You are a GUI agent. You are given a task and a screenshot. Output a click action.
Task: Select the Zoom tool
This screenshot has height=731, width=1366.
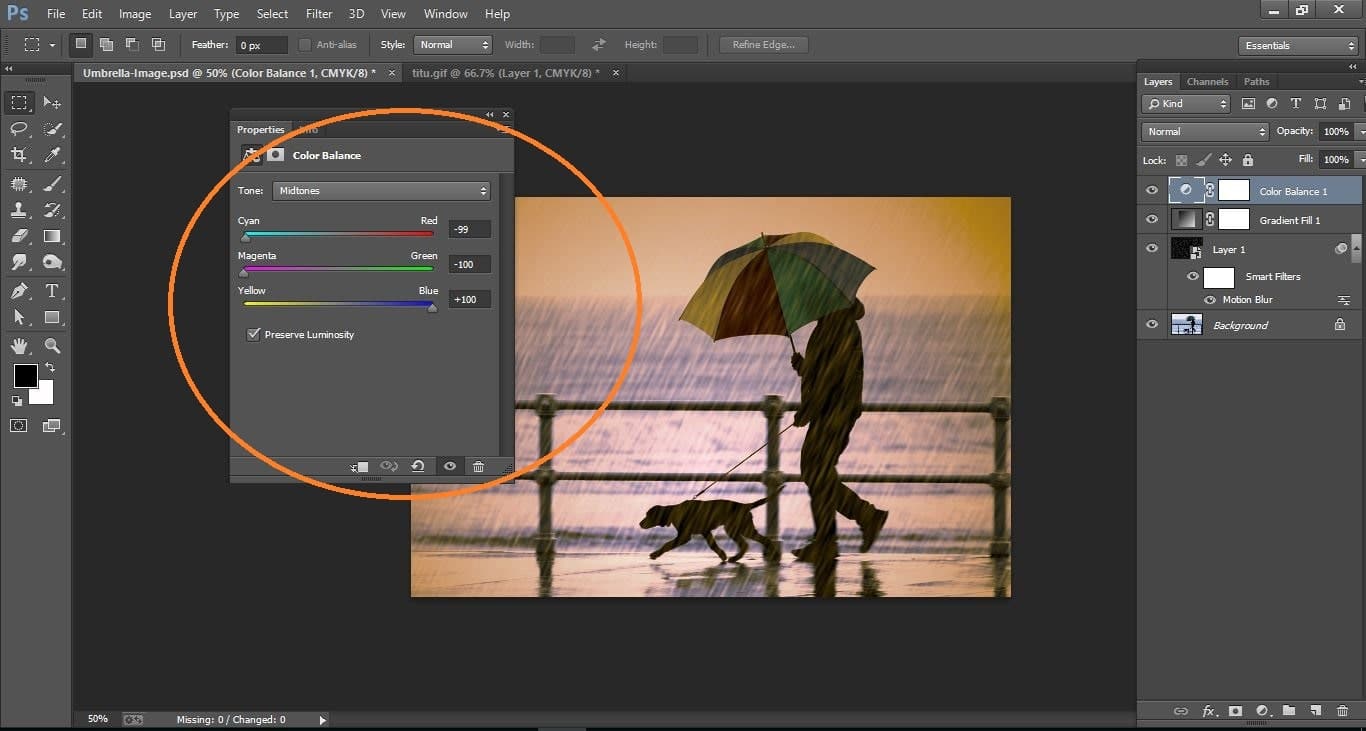pos(52,346)
